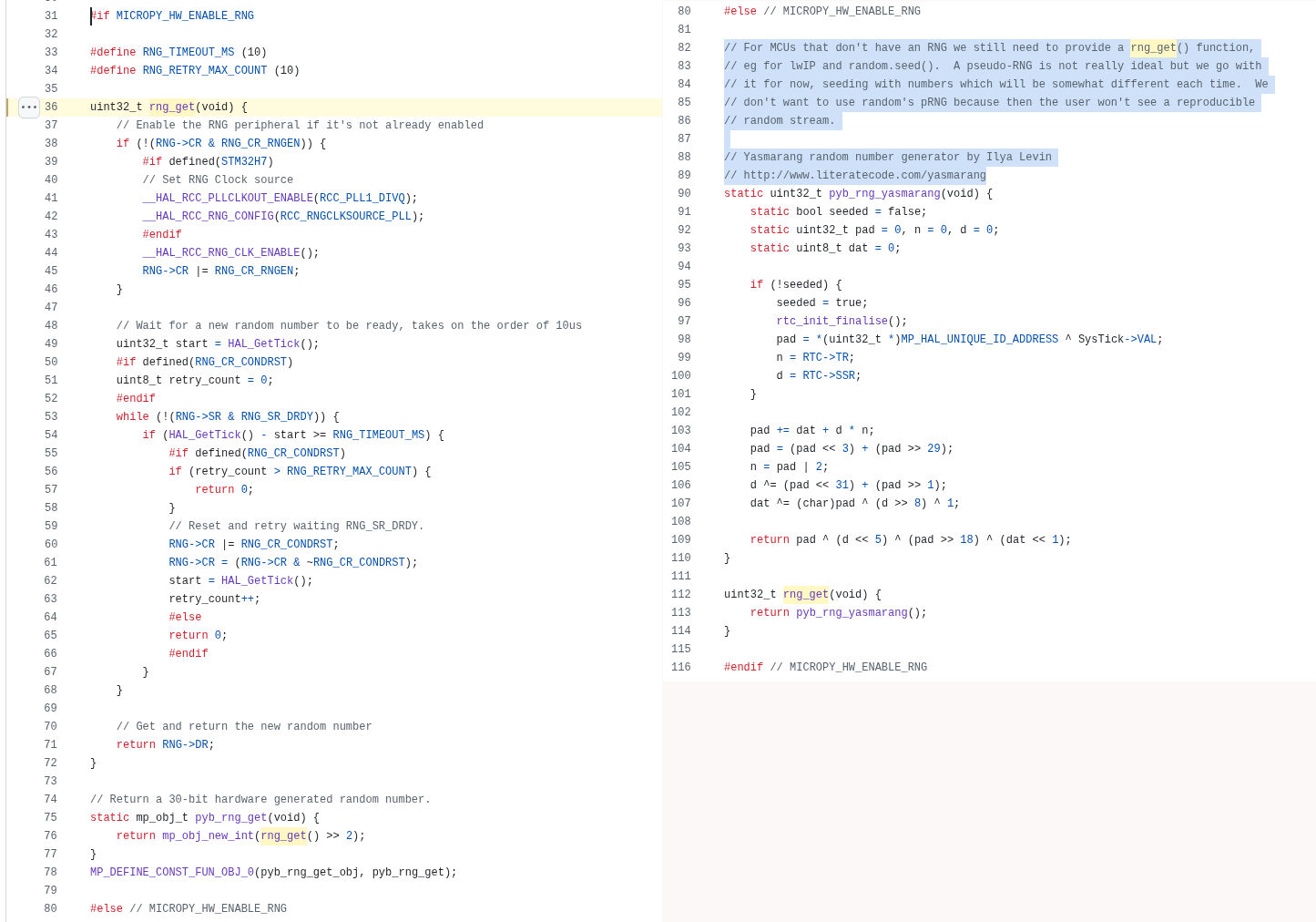Click the pyb_rng_yasmarang call on line 113
The image size is (1316, 922).
click(x=852, y=612)
